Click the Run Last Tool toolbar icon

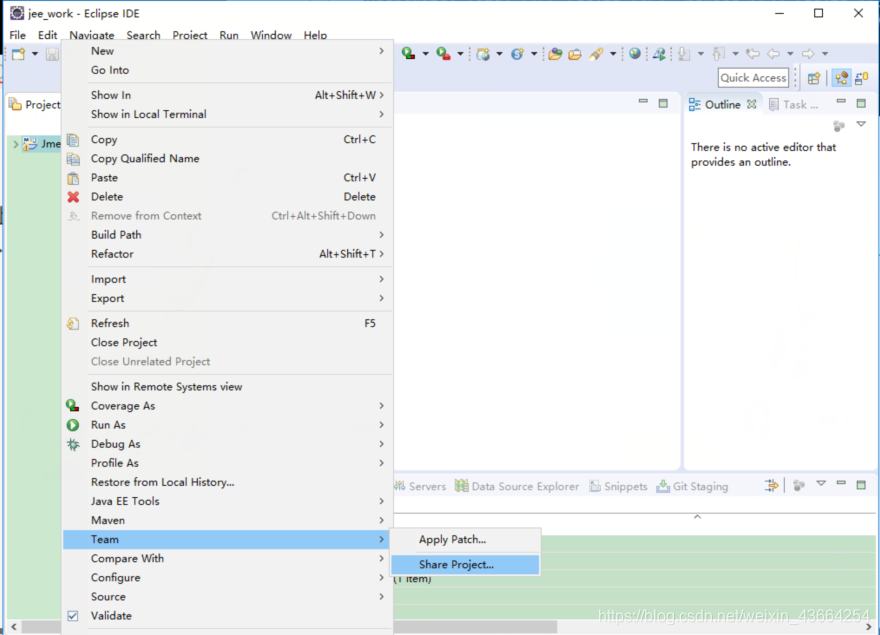443,54
